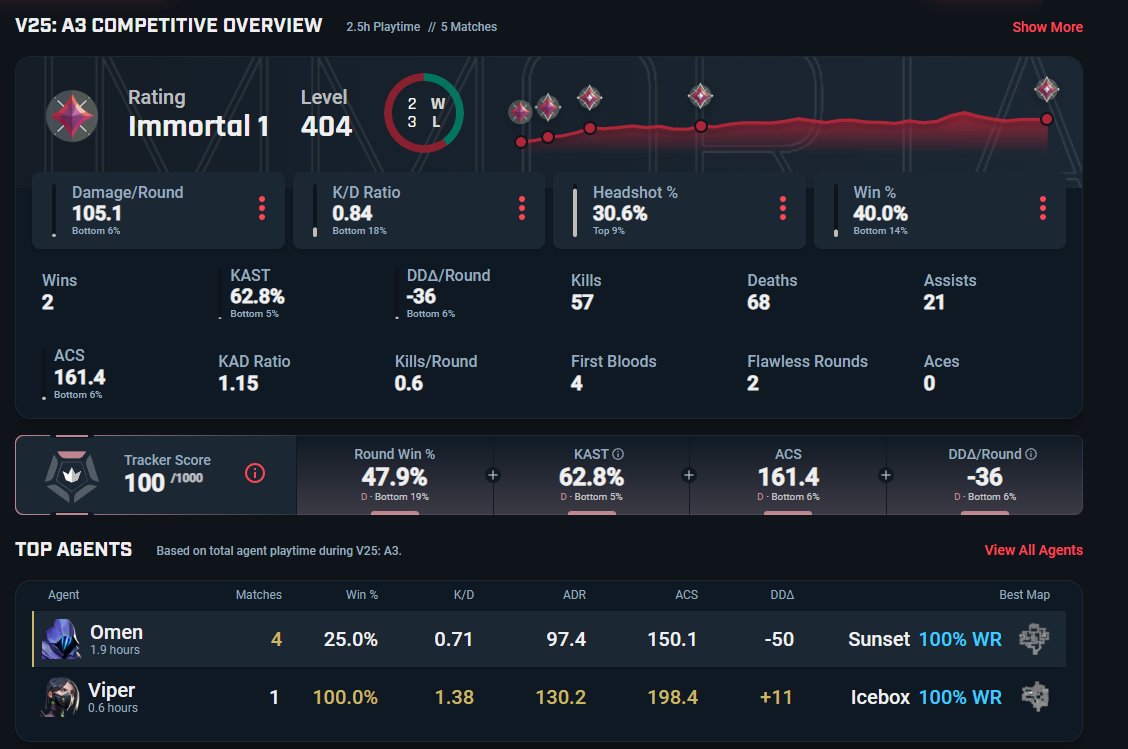Image resolution: width=1128 pixels, height=749 pixels.
Task: Click Omen agent portrait
Action: tap(61, 639)
